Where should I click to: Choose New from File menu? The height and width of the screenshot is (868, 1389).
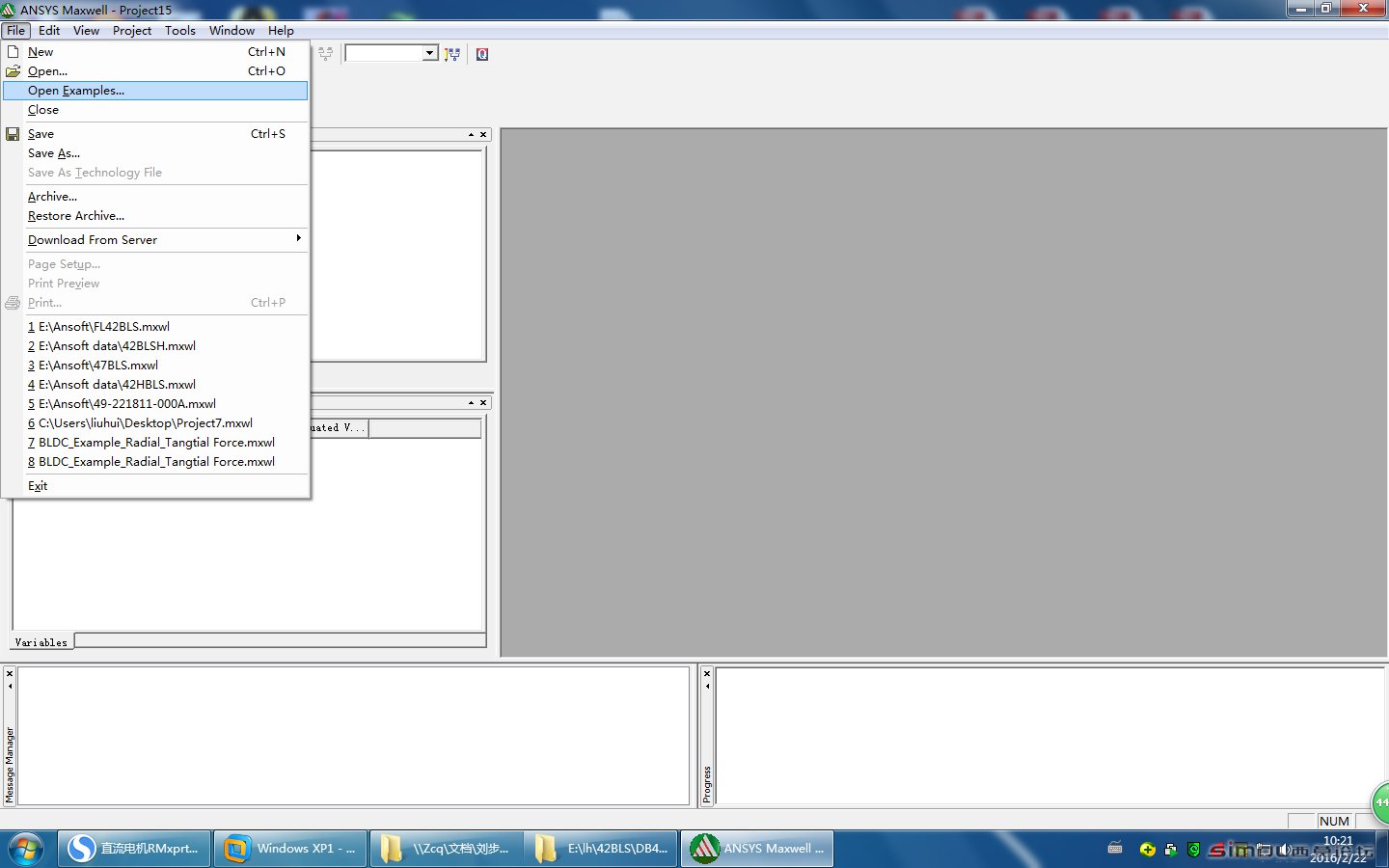tap(155, 52)
